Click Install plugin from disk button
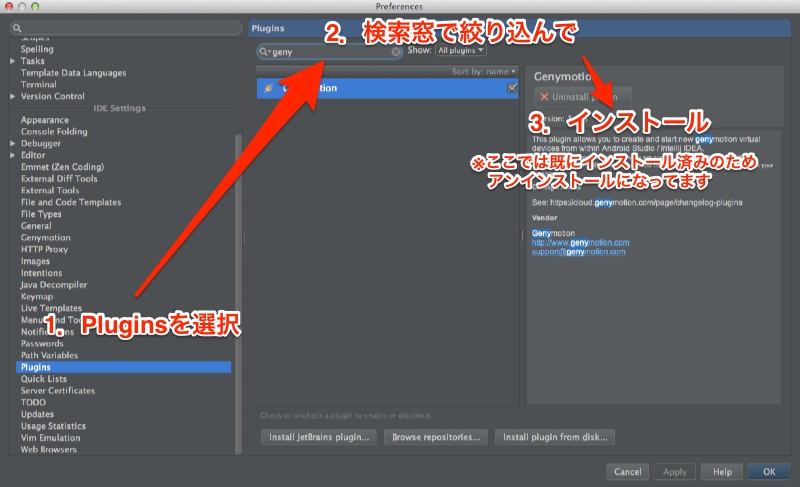Image resolution: width=800 pixels, height=487 pixels. 555,437
